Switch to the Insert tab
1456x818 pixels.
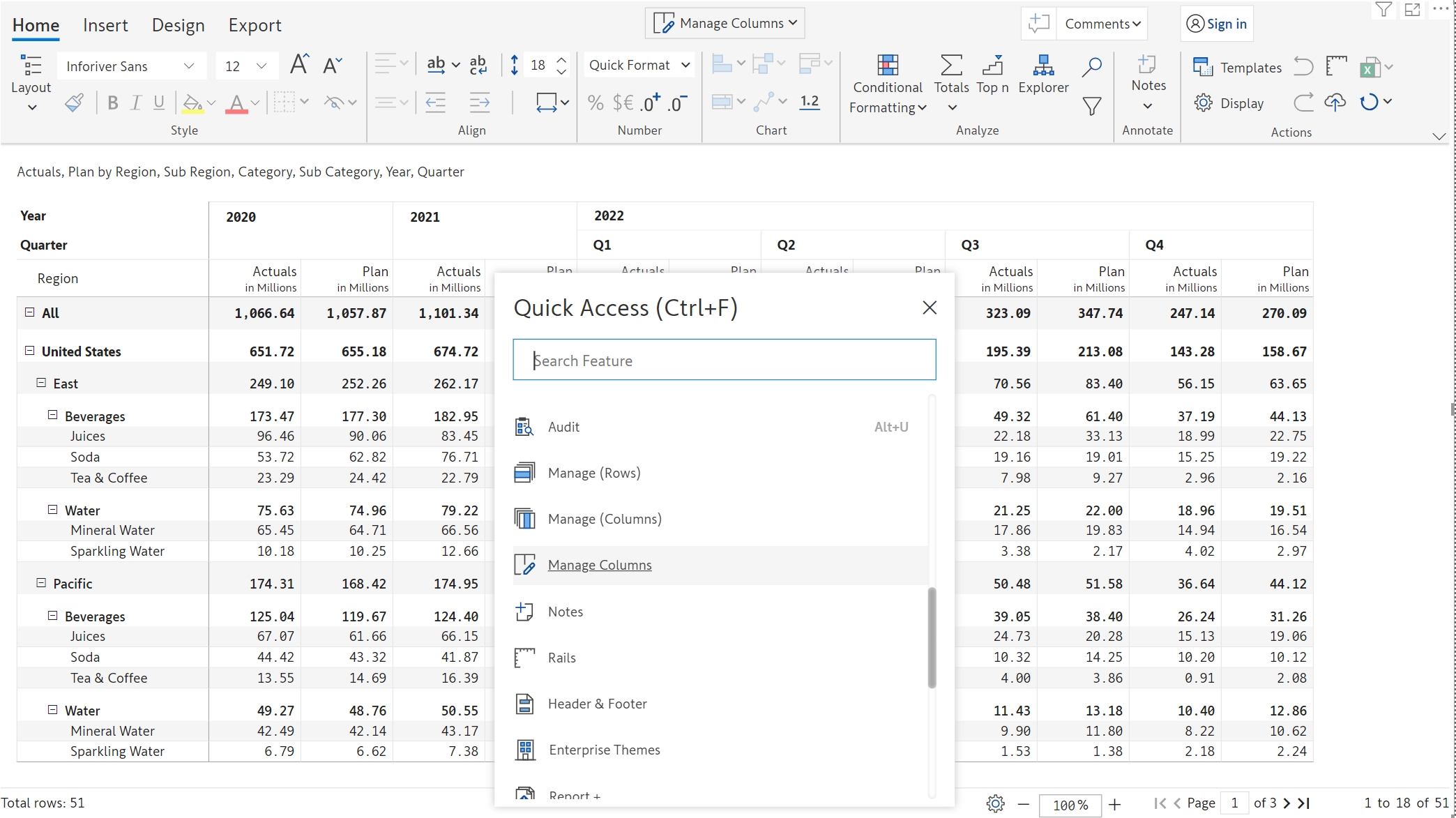(105, 25)
